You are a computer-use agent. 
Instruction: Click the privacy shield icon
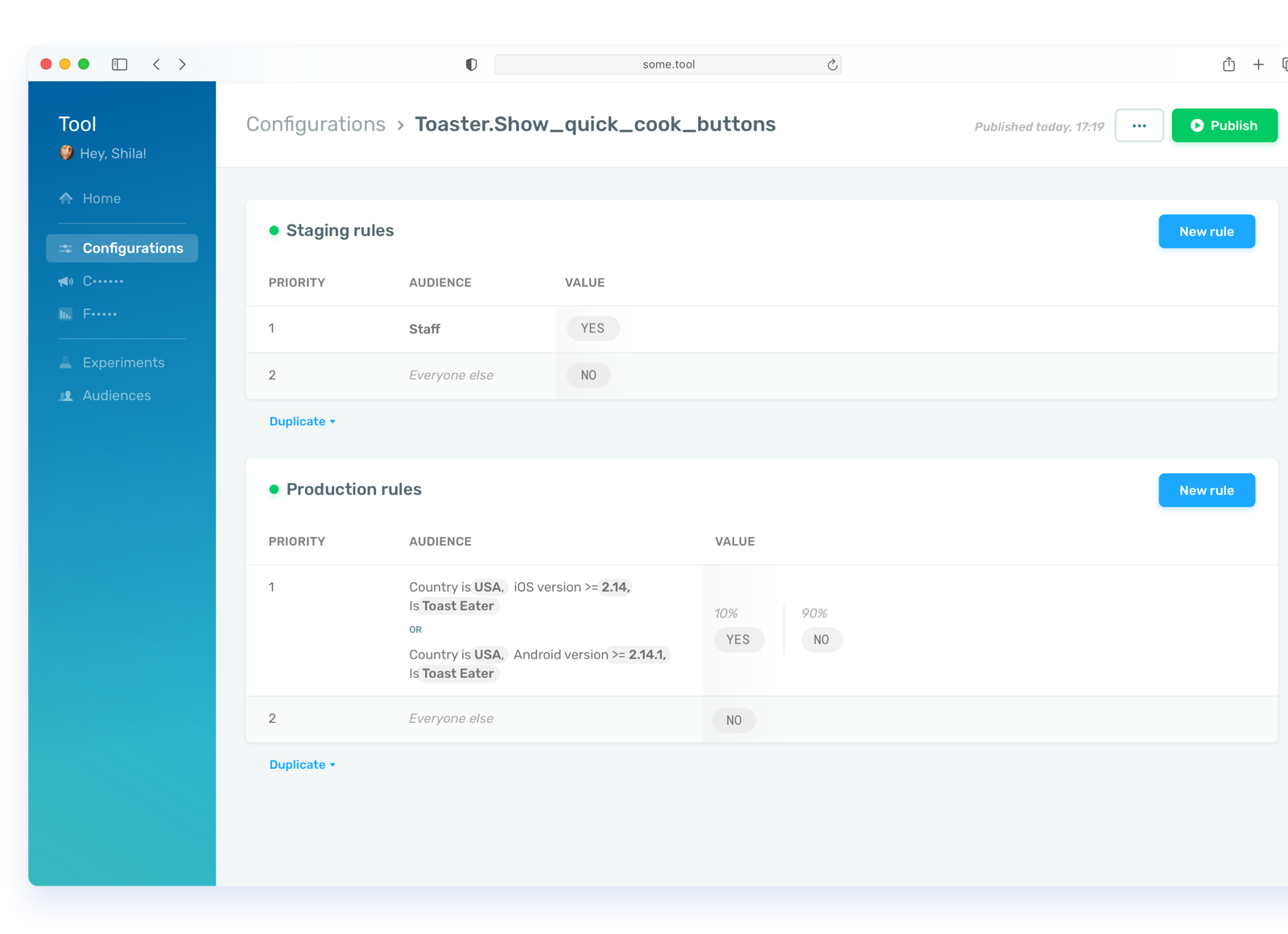(x=471, y=64)
